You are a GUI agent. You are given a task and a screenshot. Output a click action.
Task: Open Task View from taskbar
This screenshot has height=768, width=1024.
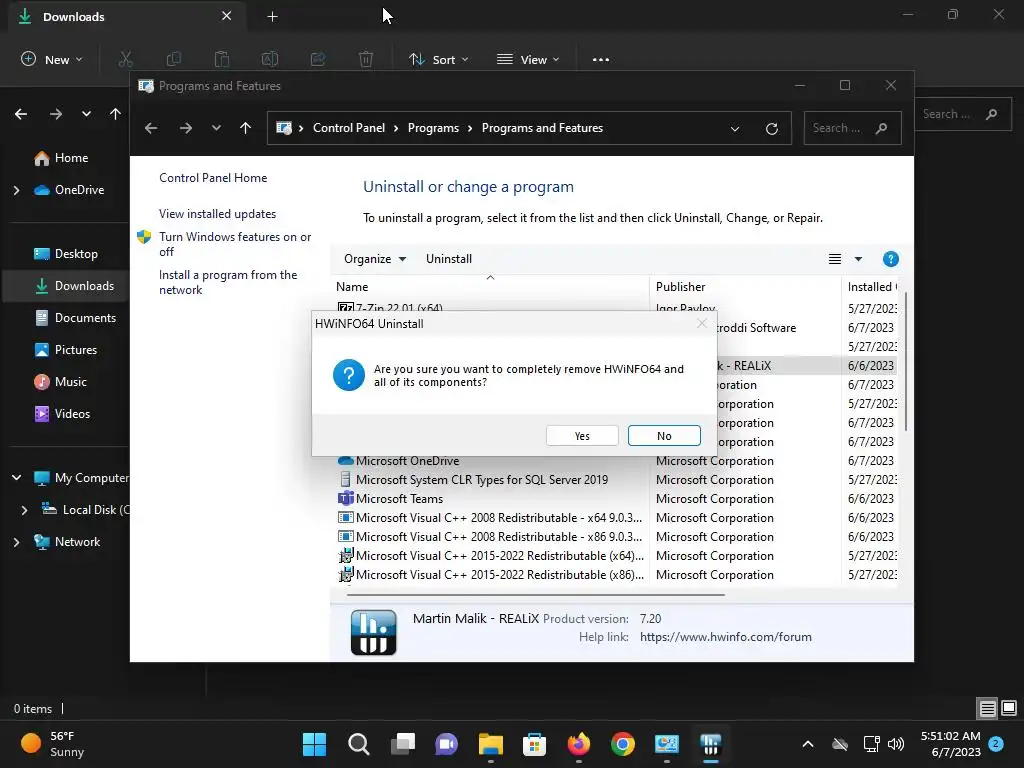click(402, 744)
